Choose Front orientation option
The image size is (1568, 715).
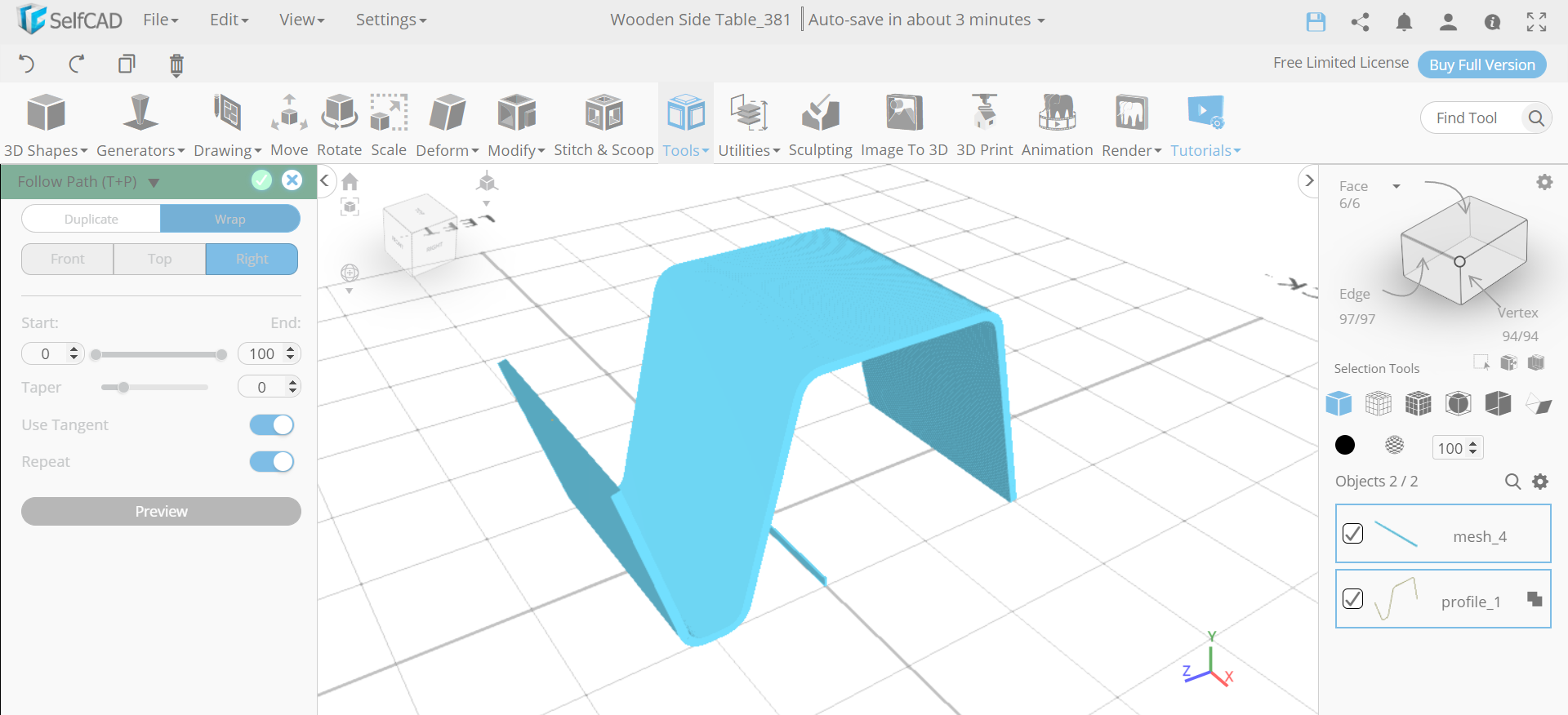[x=68, y=259]
